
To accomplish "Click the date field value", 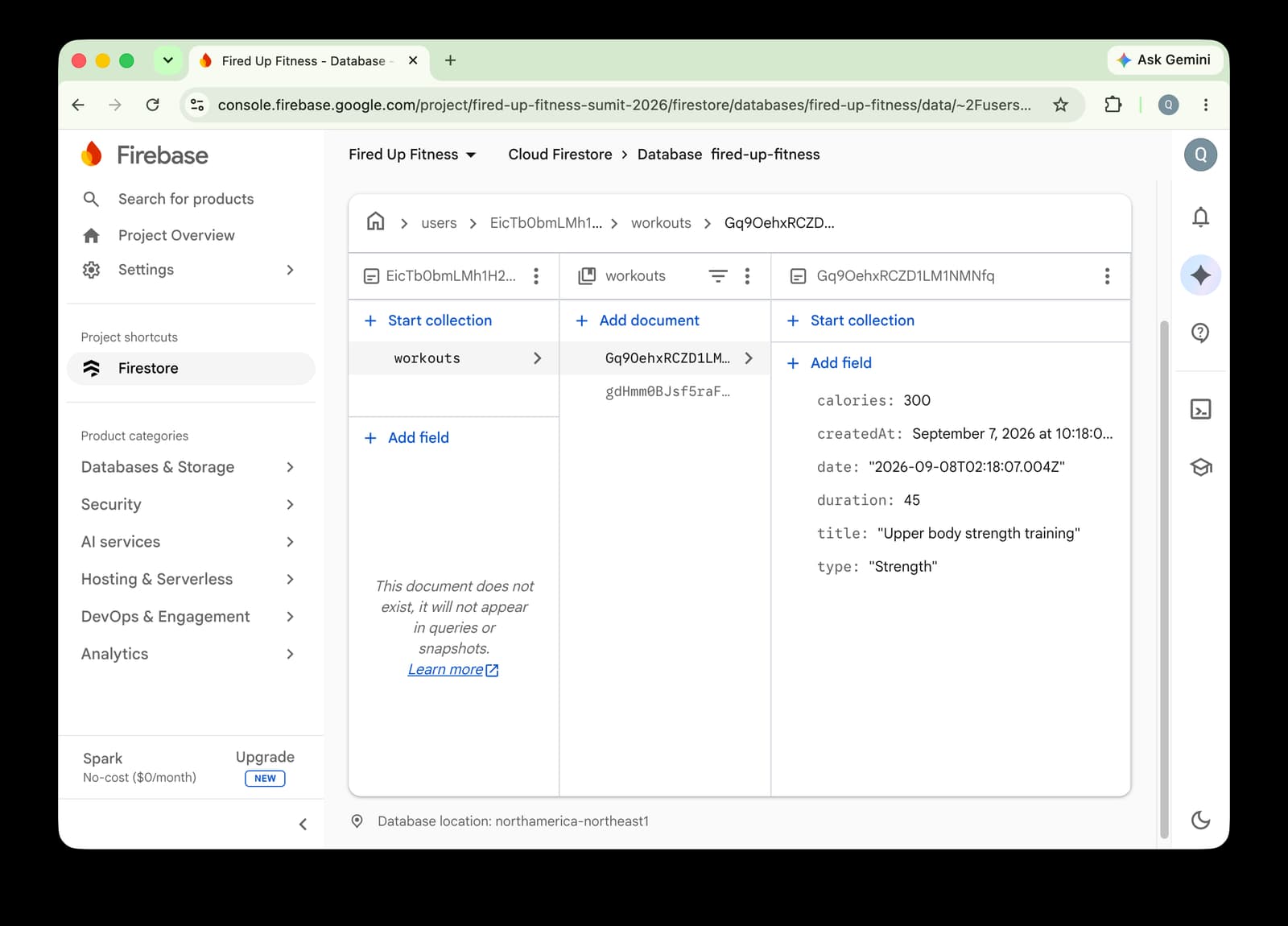I will (967, 467).
